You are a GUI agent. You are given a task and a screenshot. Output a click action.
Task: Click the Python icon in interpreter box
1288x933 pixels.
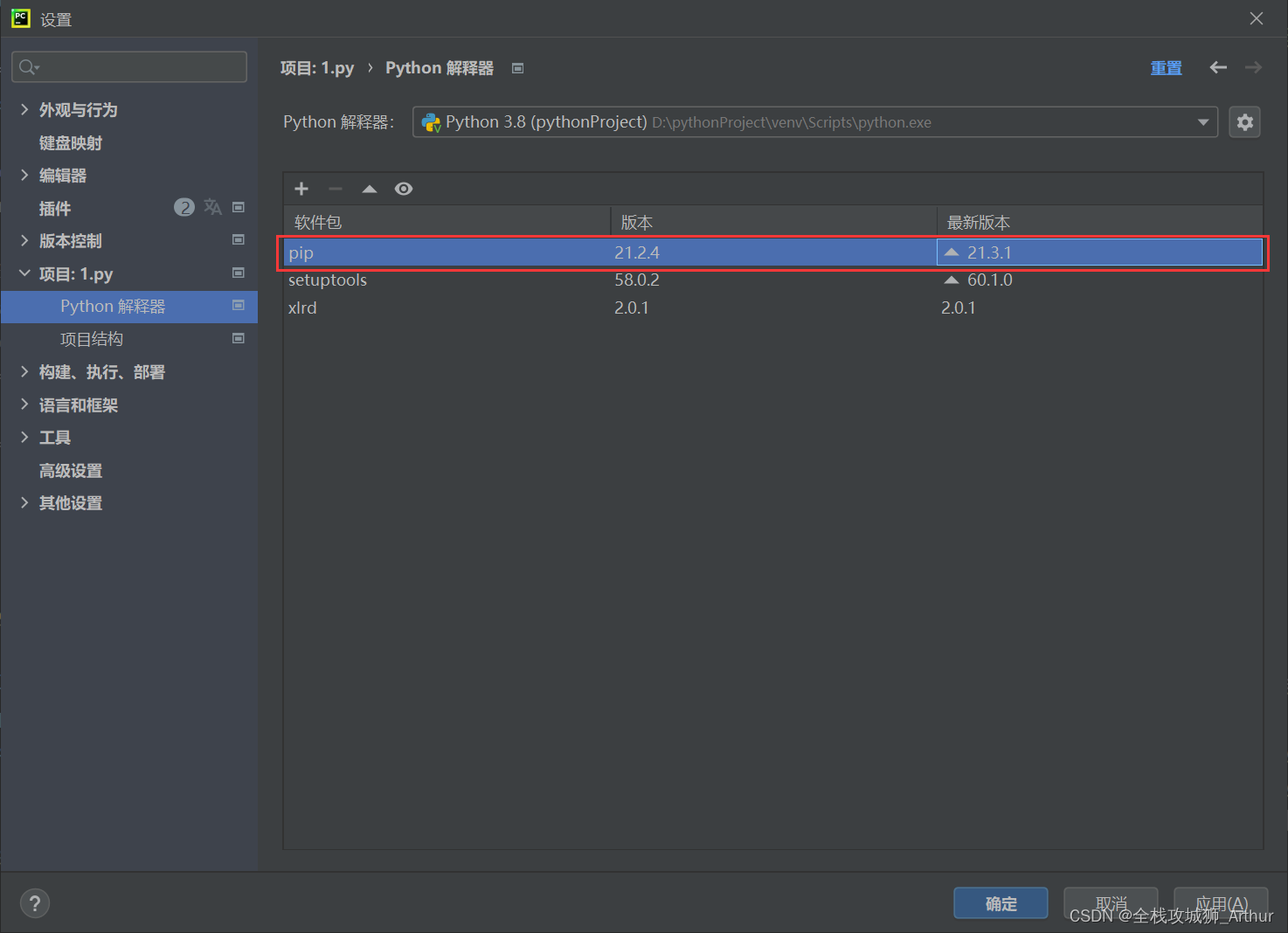[432, 122]
